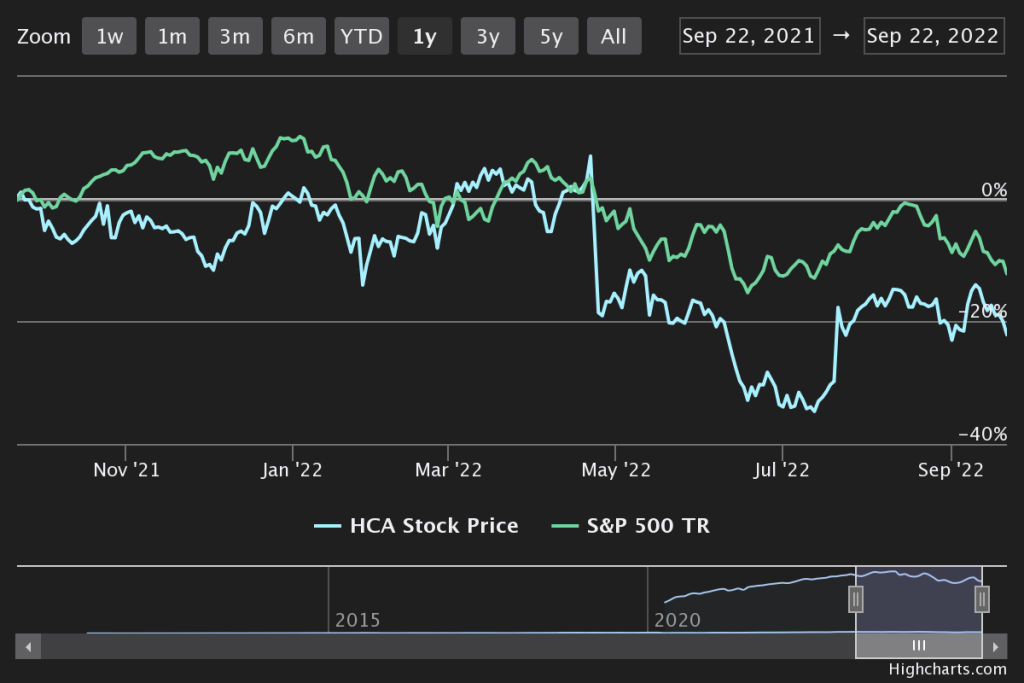Toggle HCA Stock Price series visibility
This screenshot has width=1024, height=683.
point(416,525)
